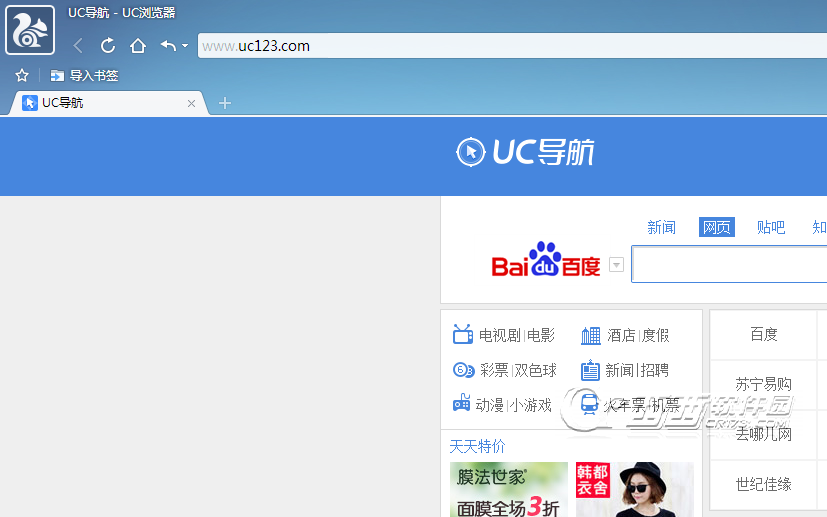Image resolution: width=827 pixels, height=517 pixels.
Task: Select the 网页 search tab
Action: tap(717, 227)
